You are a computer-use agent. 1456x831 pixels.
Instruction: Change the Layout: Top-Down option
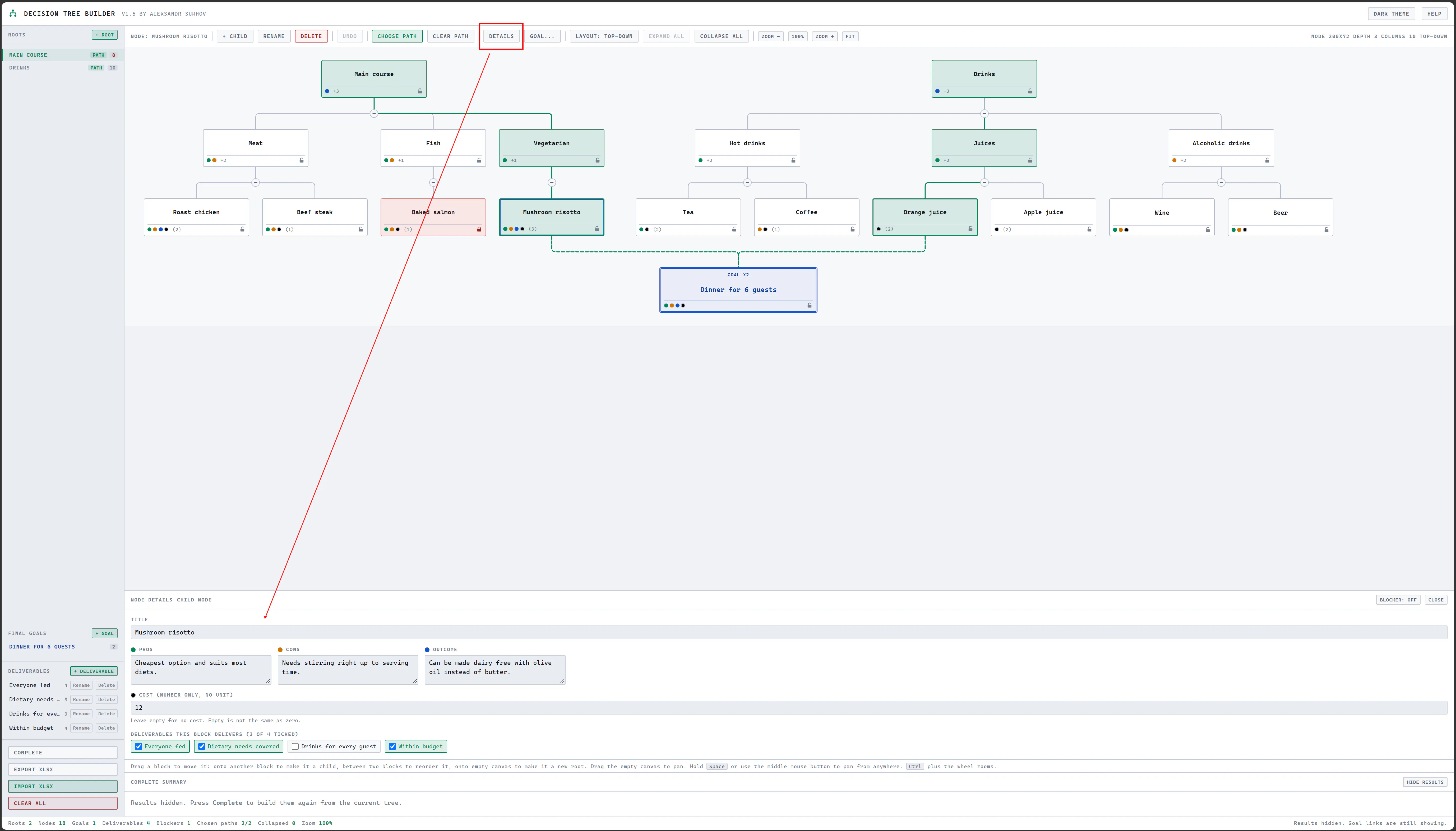(x=604, y=36)
